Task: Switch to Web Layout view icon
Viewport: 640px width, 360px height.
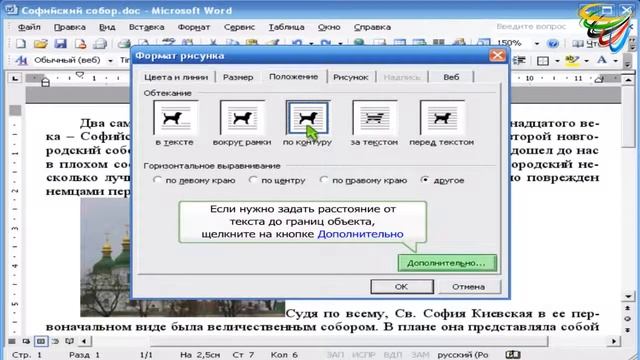Action: click(26, 341)
